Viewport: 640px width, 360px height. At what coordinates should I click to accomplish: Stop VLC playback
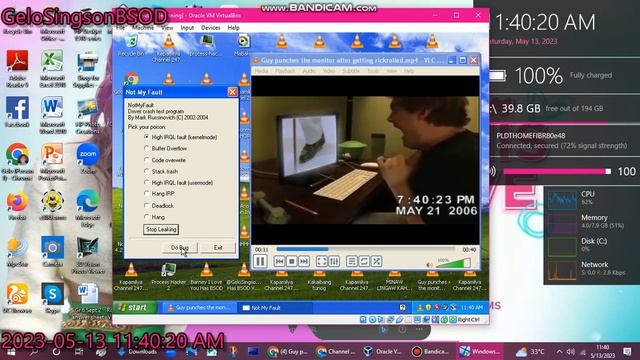[x=291, y=261]
